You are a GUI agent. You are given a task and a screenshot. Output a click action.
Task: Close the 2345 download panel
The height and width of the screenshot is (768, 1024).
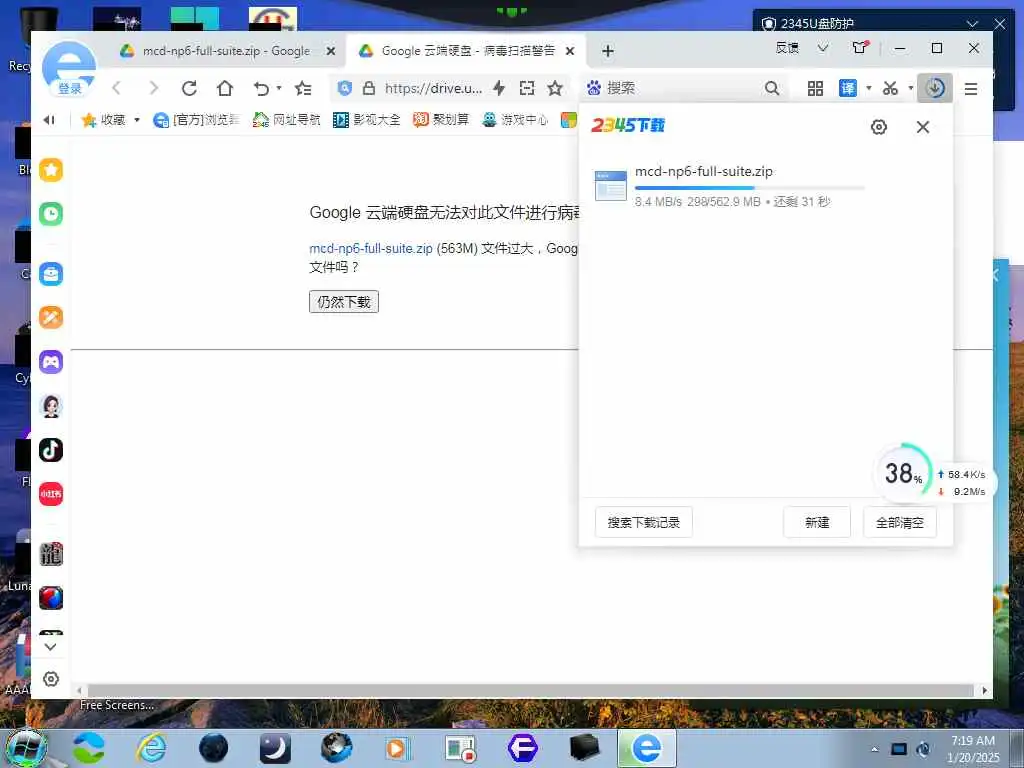pyautogui.click(x=923, y=127)
